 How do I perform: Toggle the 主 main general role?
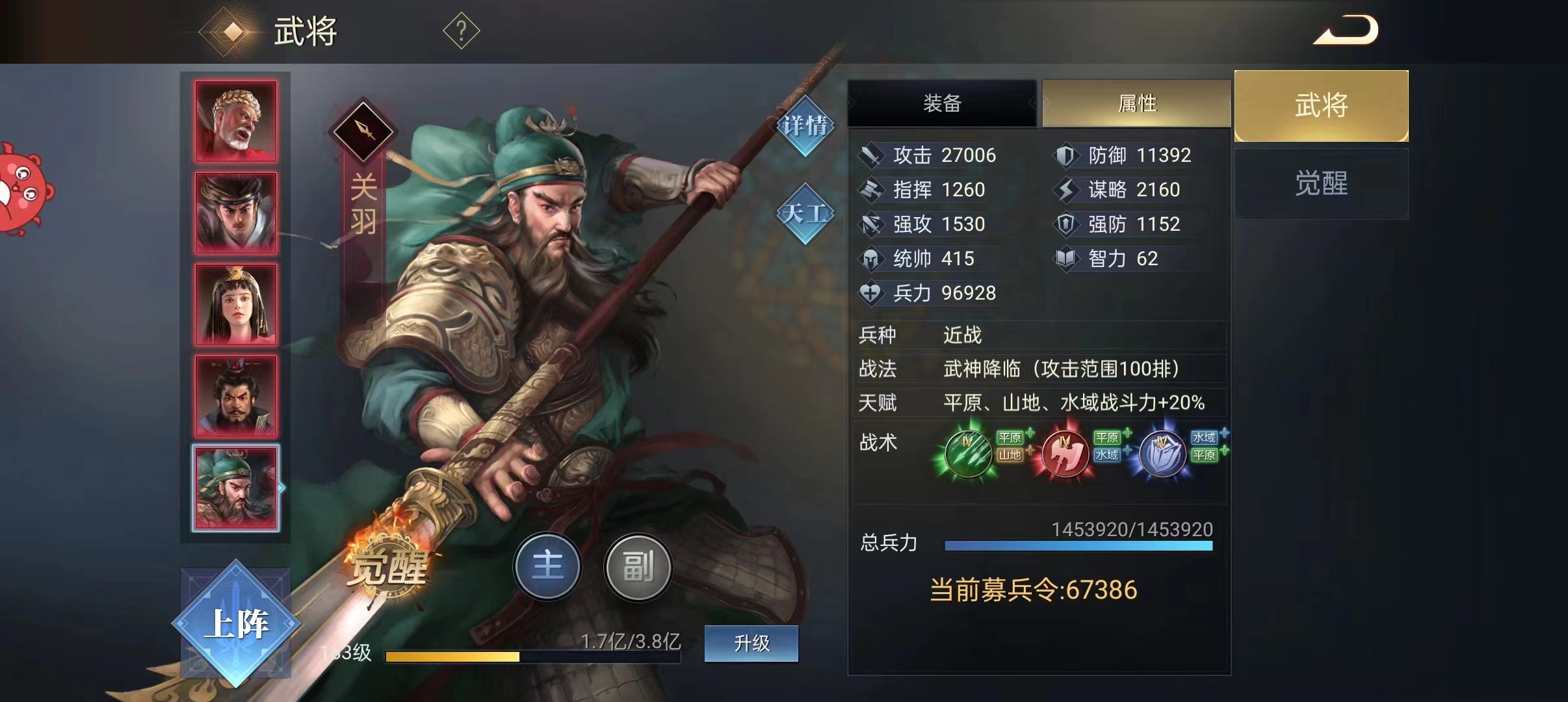point(547,566)
